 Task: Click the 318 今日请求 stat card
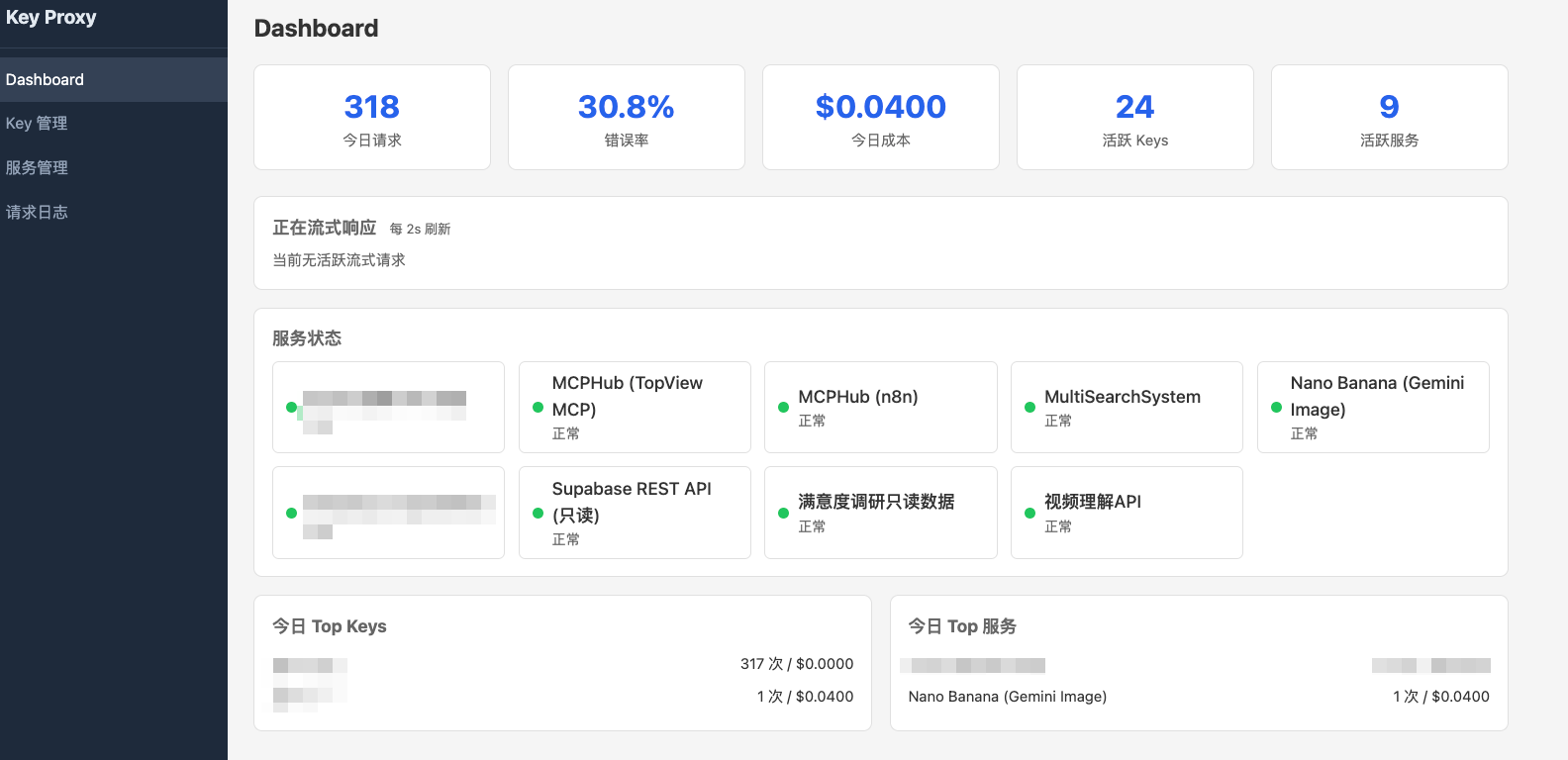pos(372,118)
